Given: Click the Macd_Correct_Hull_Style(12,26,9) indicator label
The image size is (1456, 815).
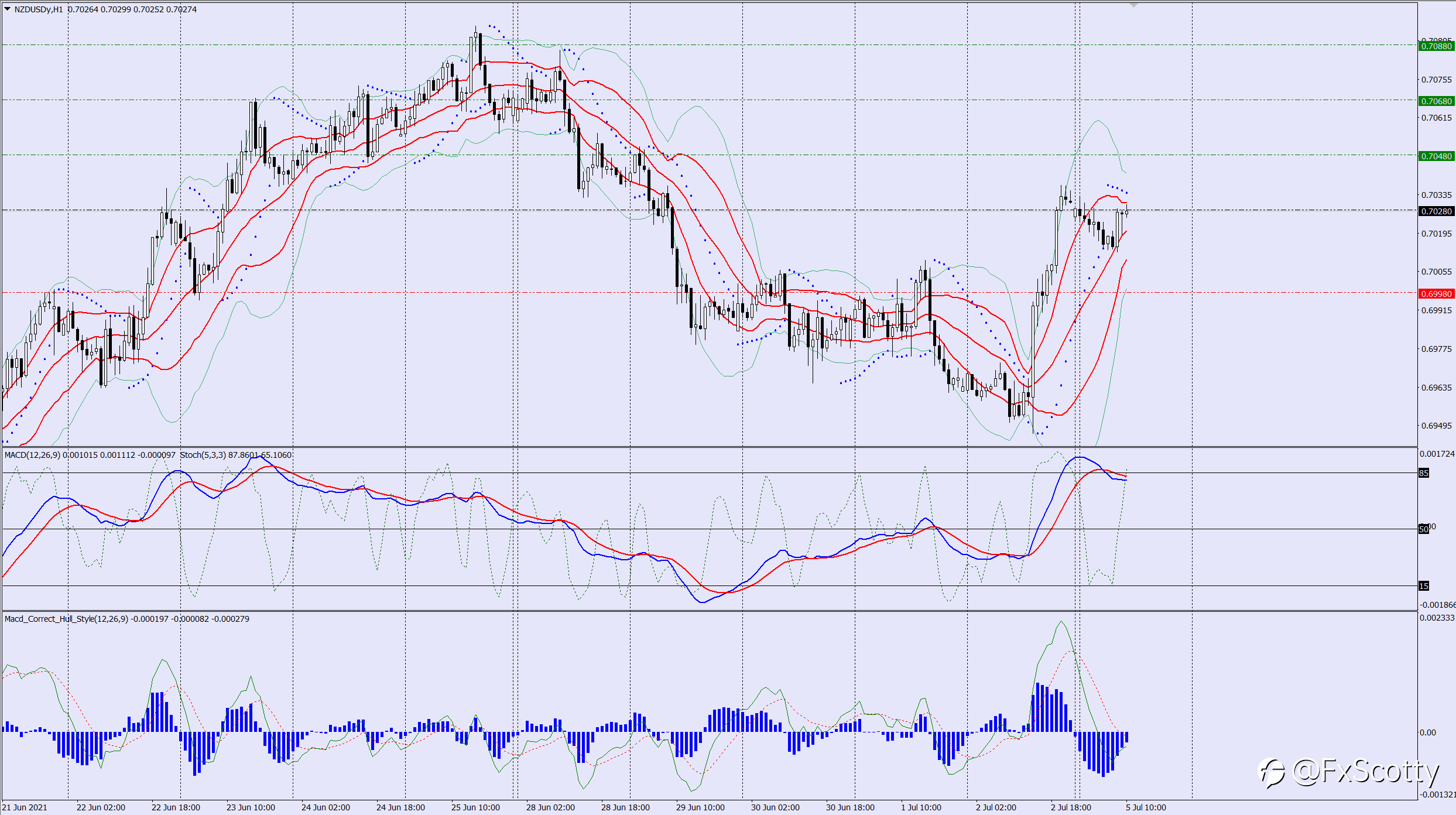Looking at the screenshot, I should click(x=66, y=619).
